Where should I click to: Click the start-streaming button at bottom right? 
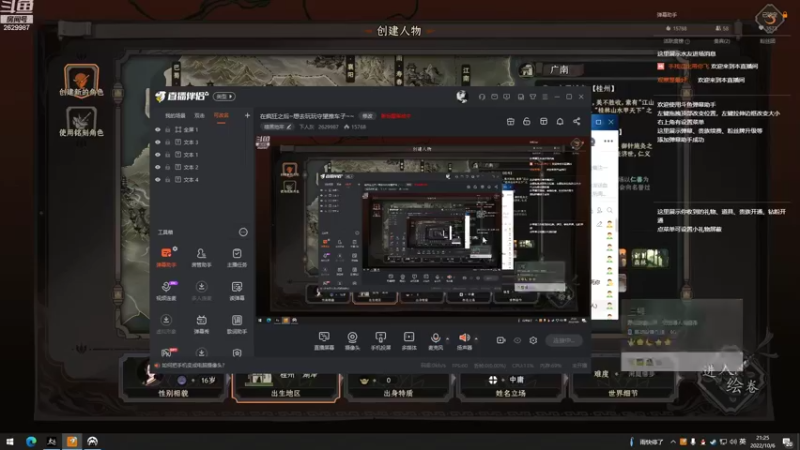coord(564,340)
